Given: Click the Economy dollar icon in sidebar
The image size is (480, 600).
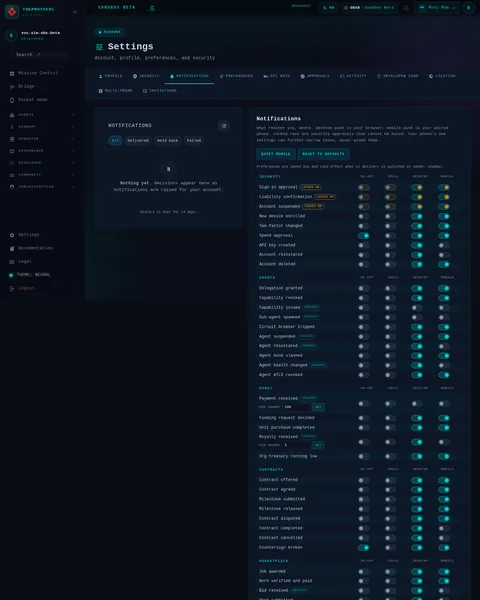Looking at the screenshot, I should (x=12, y=127).
